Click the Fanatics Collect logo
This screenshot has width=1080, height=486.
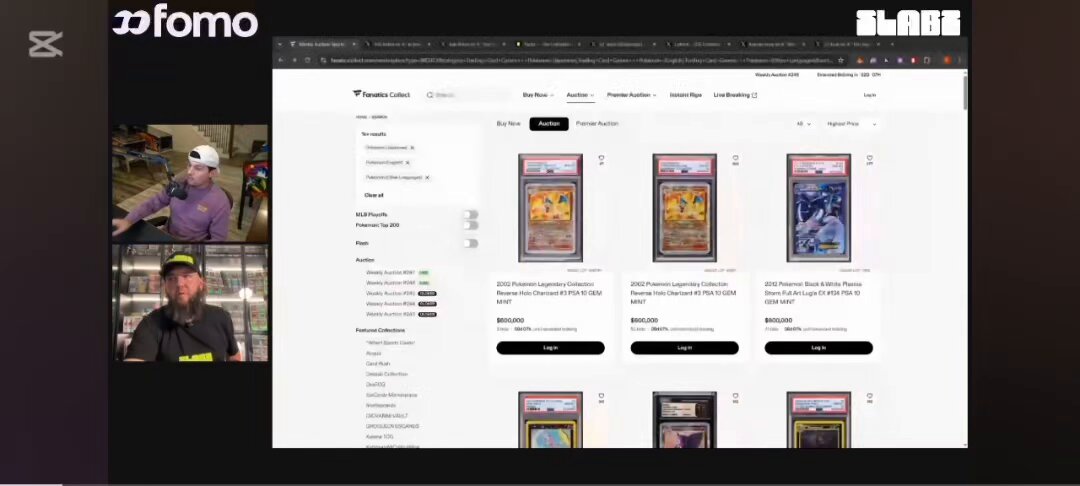(381, 95)
